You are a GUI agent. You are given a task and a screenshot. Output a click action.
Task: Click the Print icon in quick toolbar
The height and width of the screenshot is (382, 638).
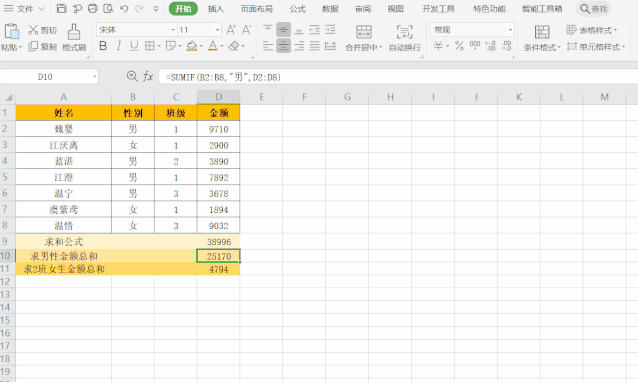(93, 9)
